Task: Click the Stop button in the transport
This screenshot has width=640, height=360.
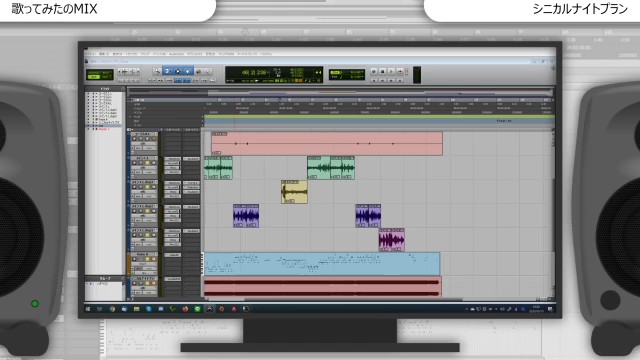Action: (382, 71)
